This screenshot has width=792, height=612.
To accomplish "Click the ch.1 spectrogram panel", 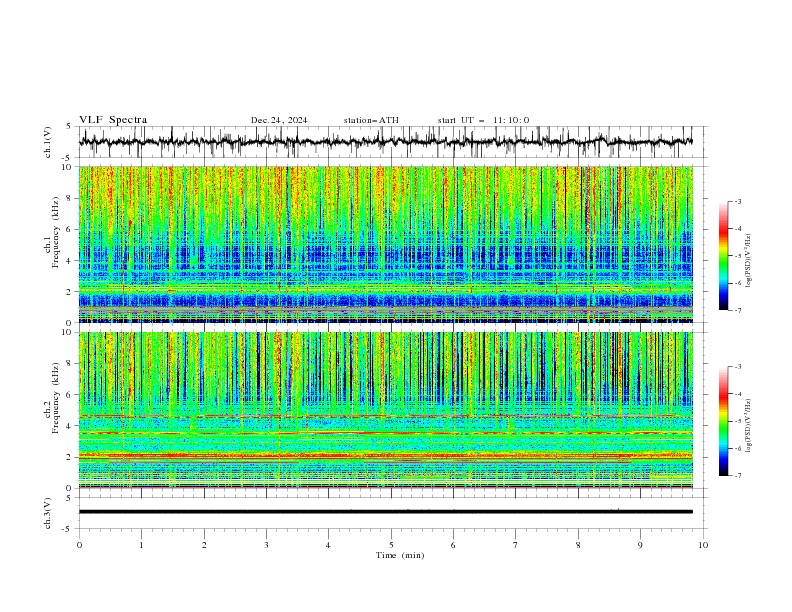I will click(x=386, y=244).
